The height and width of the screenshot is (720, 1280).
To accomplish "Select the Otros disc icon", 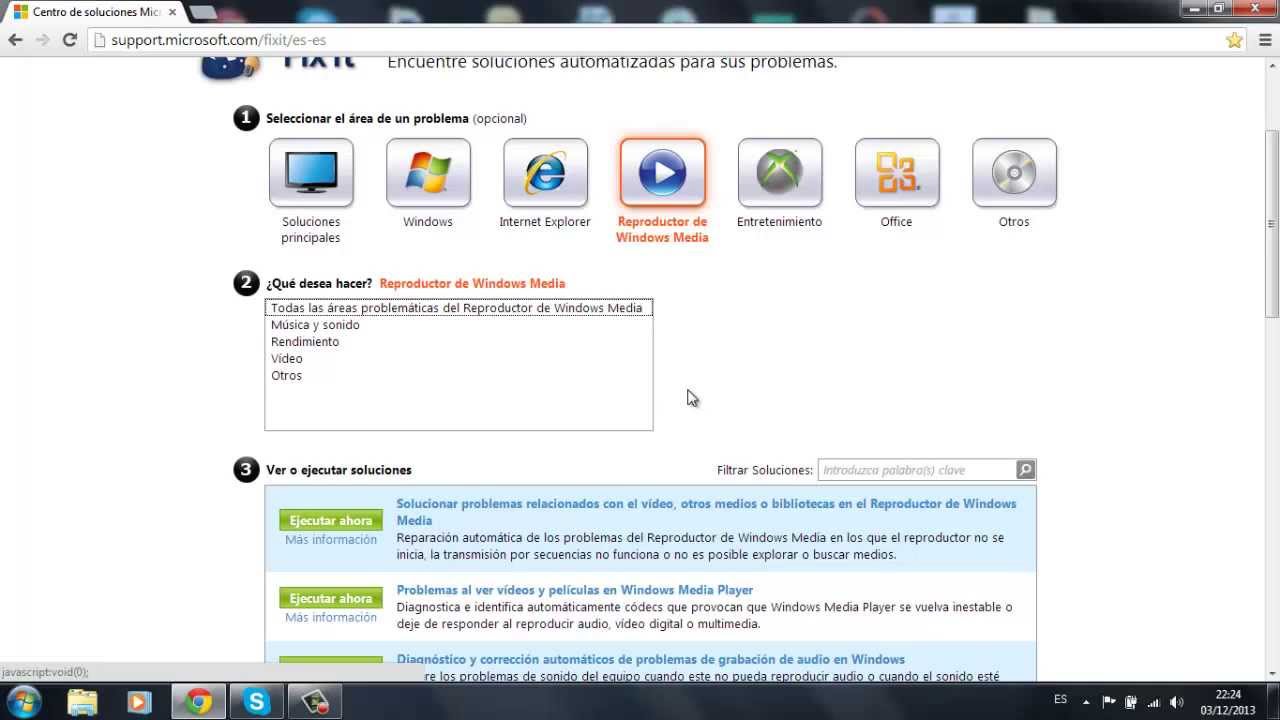I will (1014, 173).
